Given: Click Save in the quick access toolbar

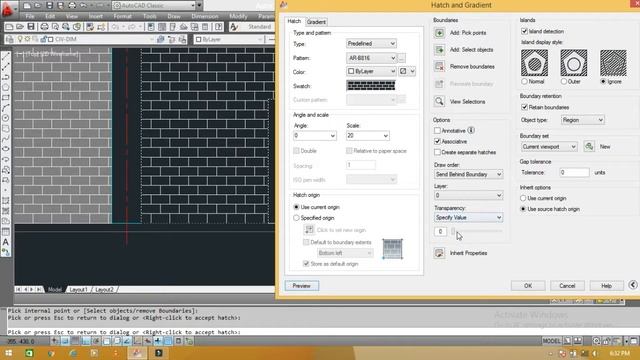Looking at the screenshot, I should [x=49, y=5].
